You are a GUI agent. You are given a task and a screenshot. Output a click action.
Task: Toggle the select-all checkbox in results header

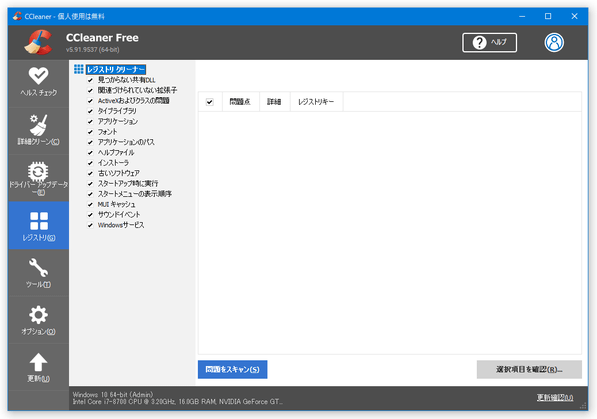point(209,102)
